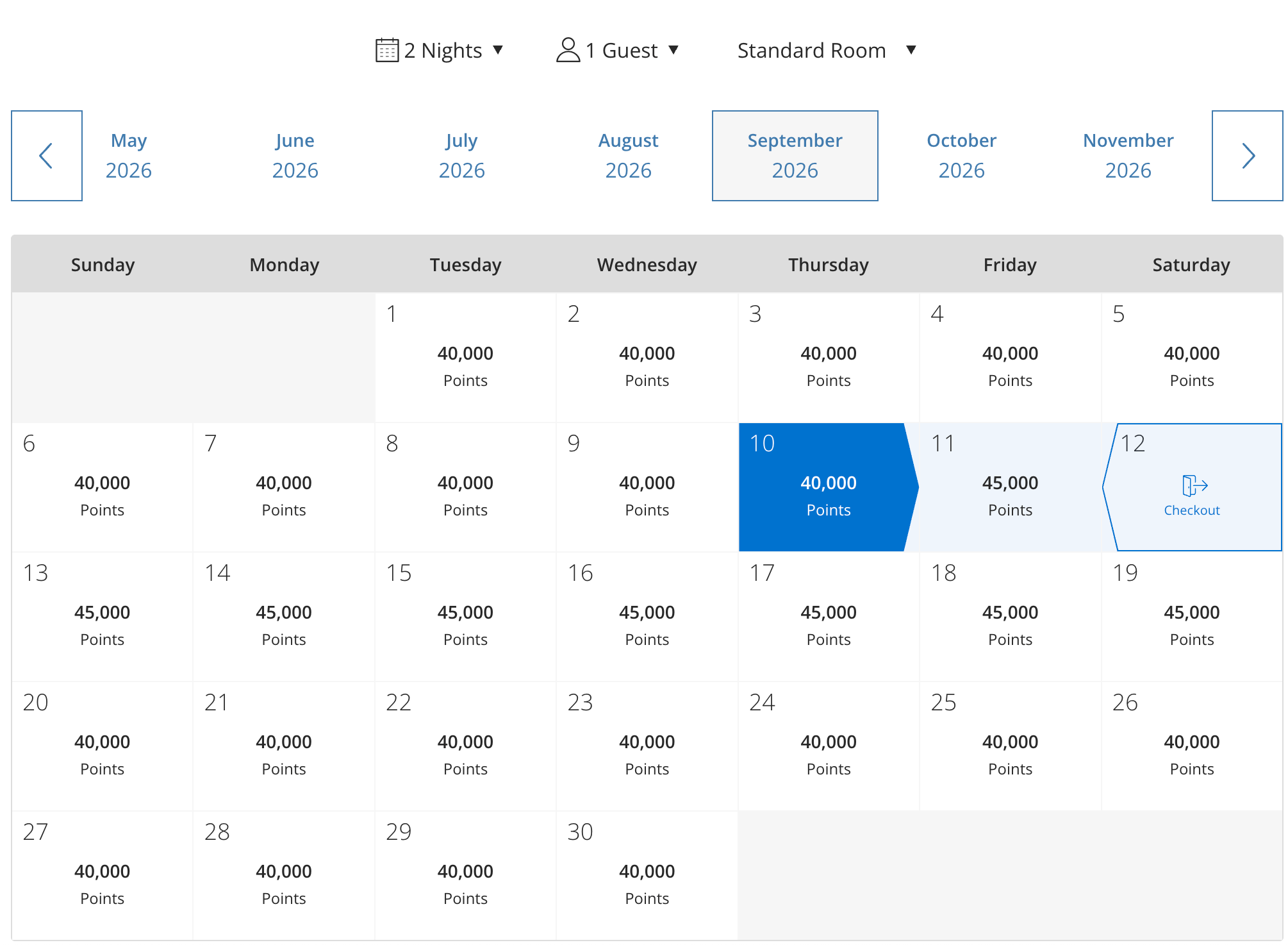
Task: Choose September 19 on the calendar
Action: tap(1191, 617)
